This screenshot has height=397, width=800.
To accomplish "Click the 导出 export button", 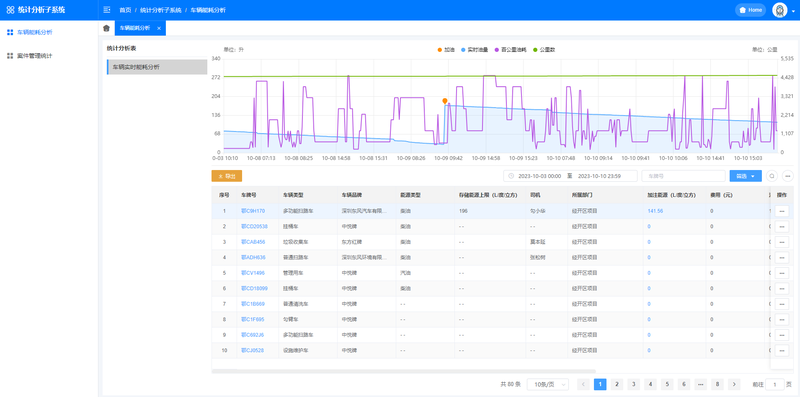I will (227, 176).
